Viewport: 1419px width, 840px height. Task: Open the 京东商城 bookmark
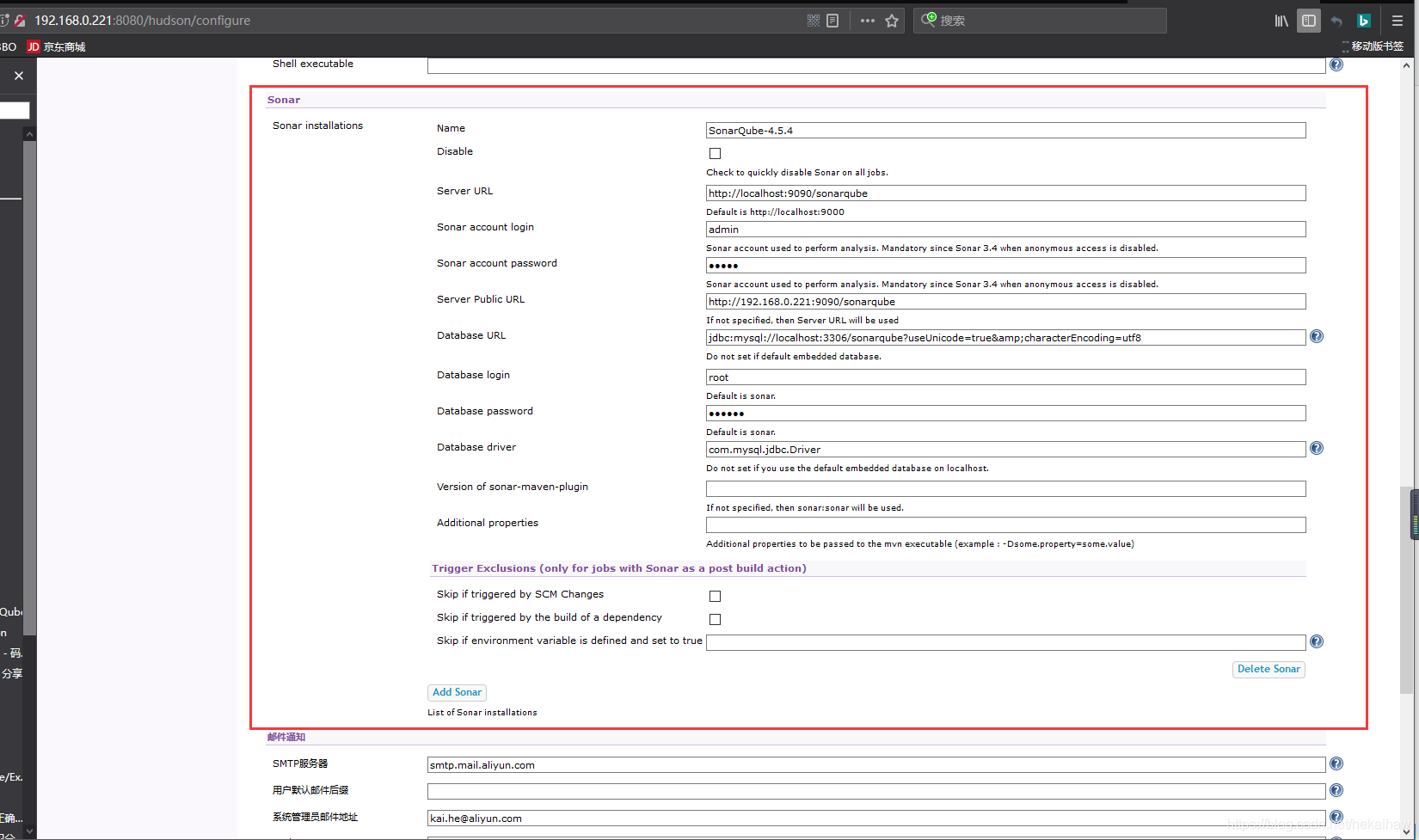[57, 46]
